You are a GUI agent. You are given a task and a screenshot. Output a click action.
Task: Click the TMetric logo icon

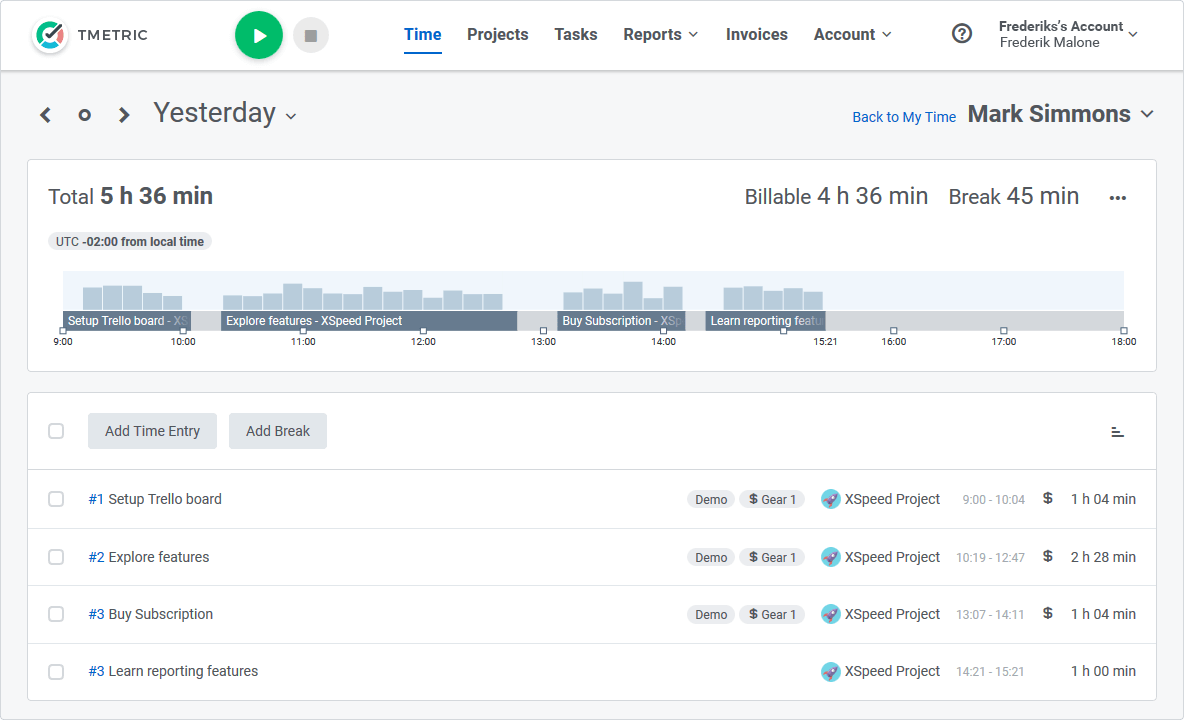(x=50, y=34)
